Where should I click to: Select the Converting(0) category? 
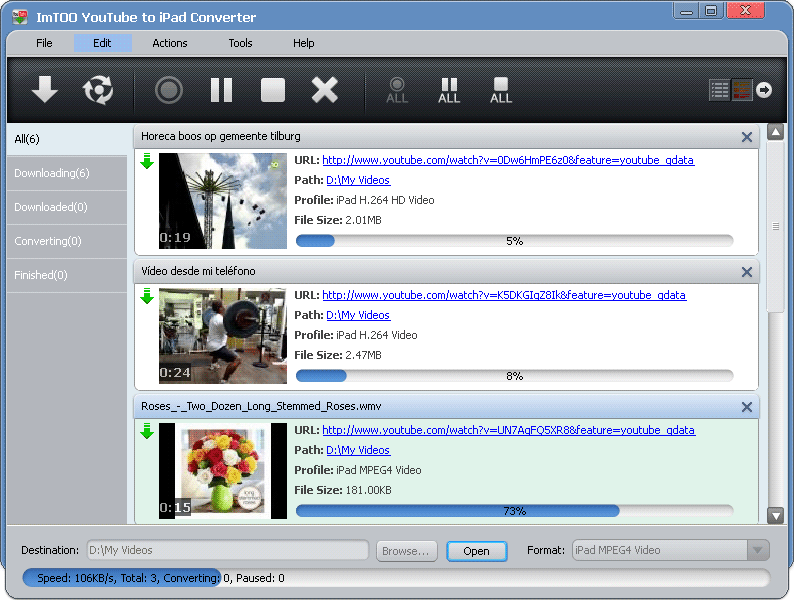click(67, 241)
